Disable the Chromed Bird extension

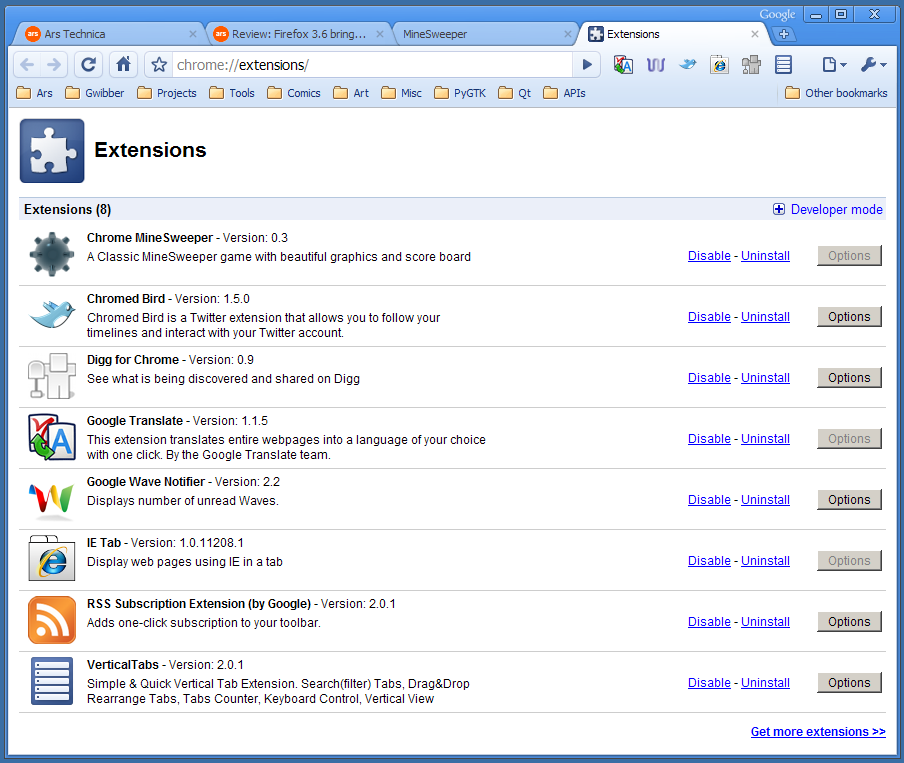pos(709,317)
